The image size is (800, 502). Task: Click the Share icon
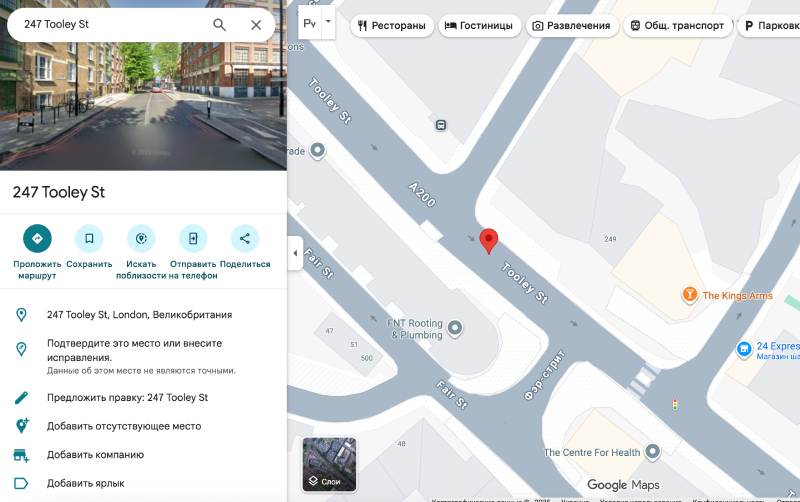pyautogui.click(x=245, y=238)
